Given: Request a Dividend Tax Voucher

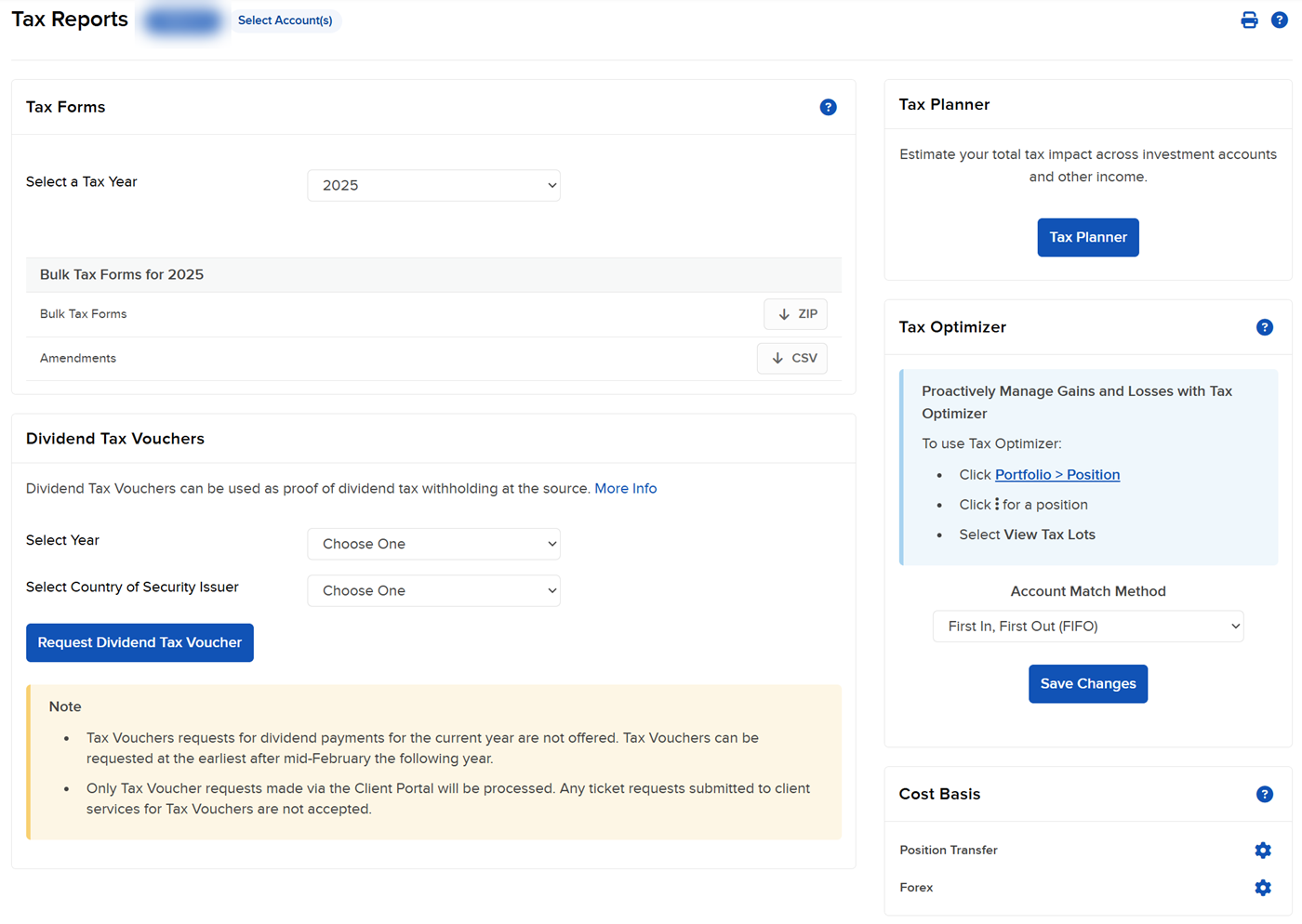Looking at the screenshot, I should point(139,642).
